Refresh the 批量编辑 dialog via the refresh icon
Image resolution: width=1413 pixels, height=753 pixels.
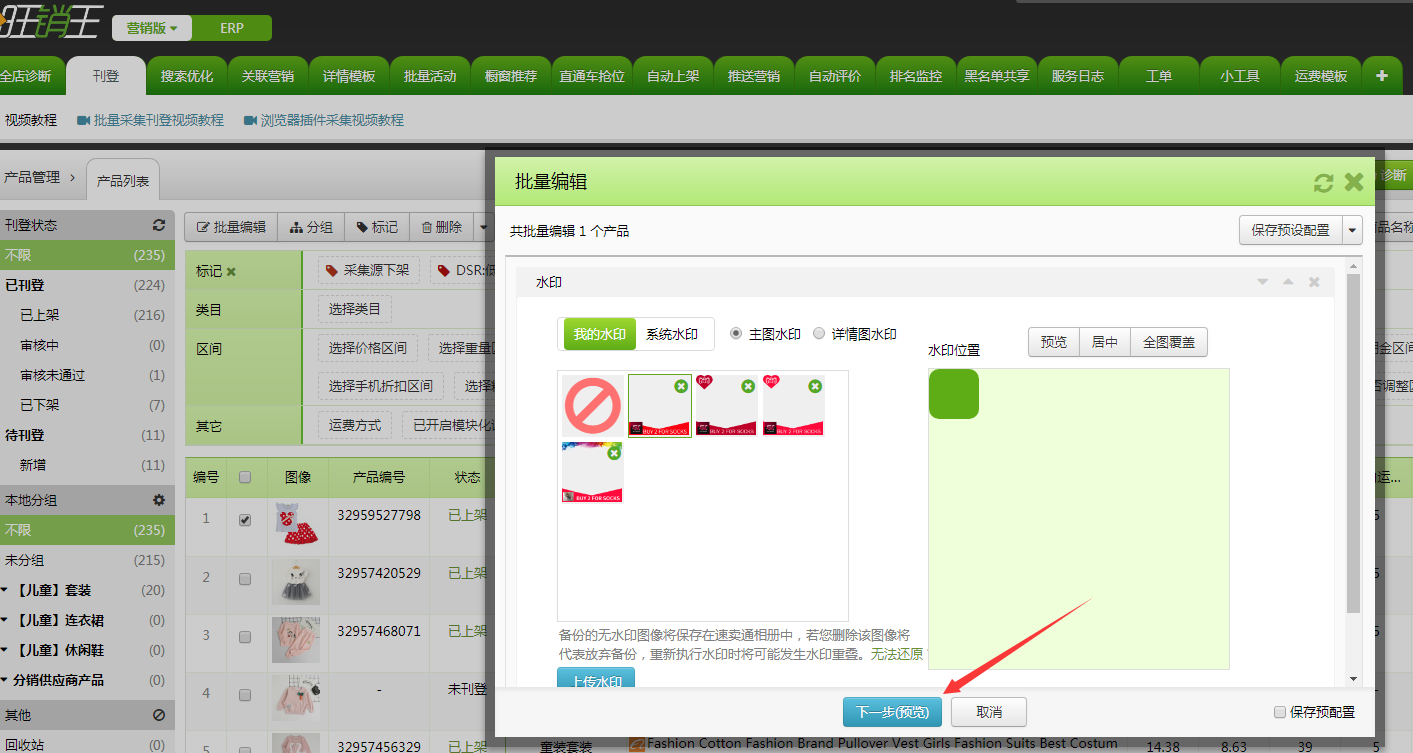[1324, 183]
